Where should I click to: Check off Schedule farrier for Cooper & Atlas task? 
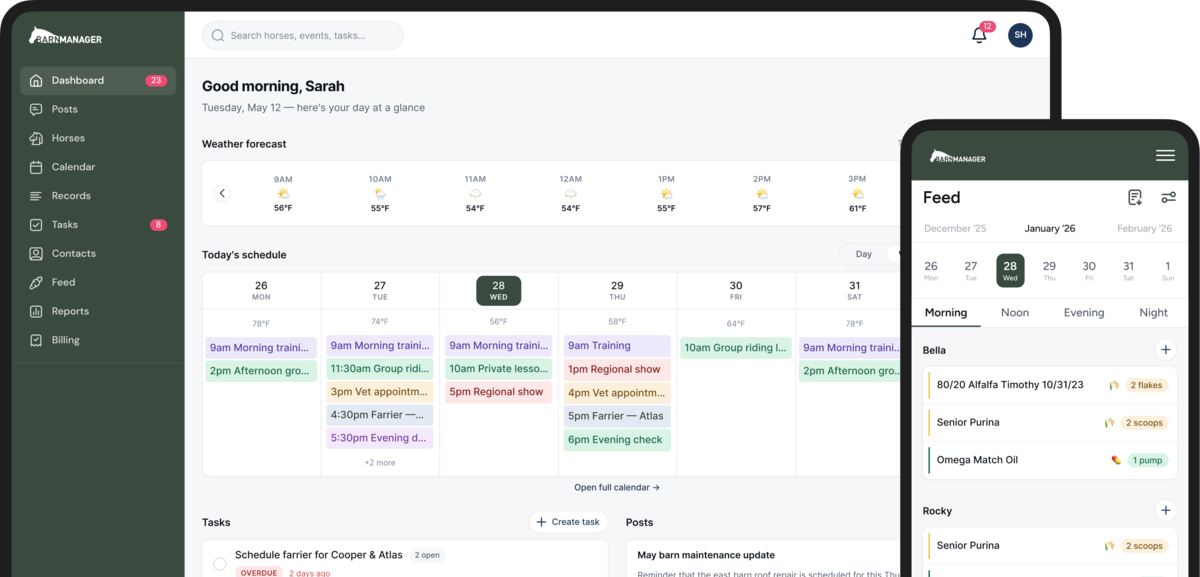(220, 564)
